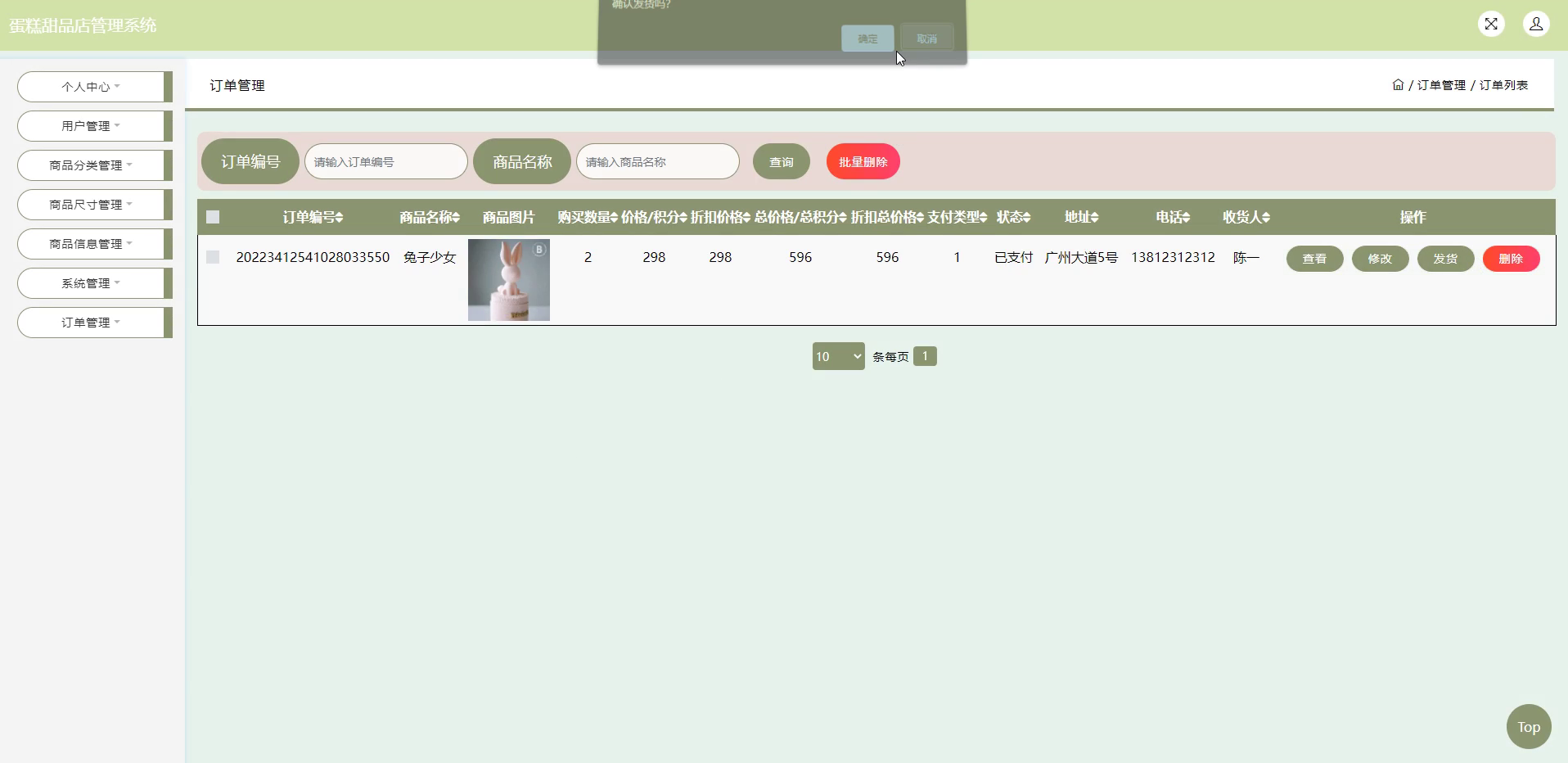The image size is (1568, 763).
Task: Check the select-all checkbox in table header
Action: [x=213, y=217]
